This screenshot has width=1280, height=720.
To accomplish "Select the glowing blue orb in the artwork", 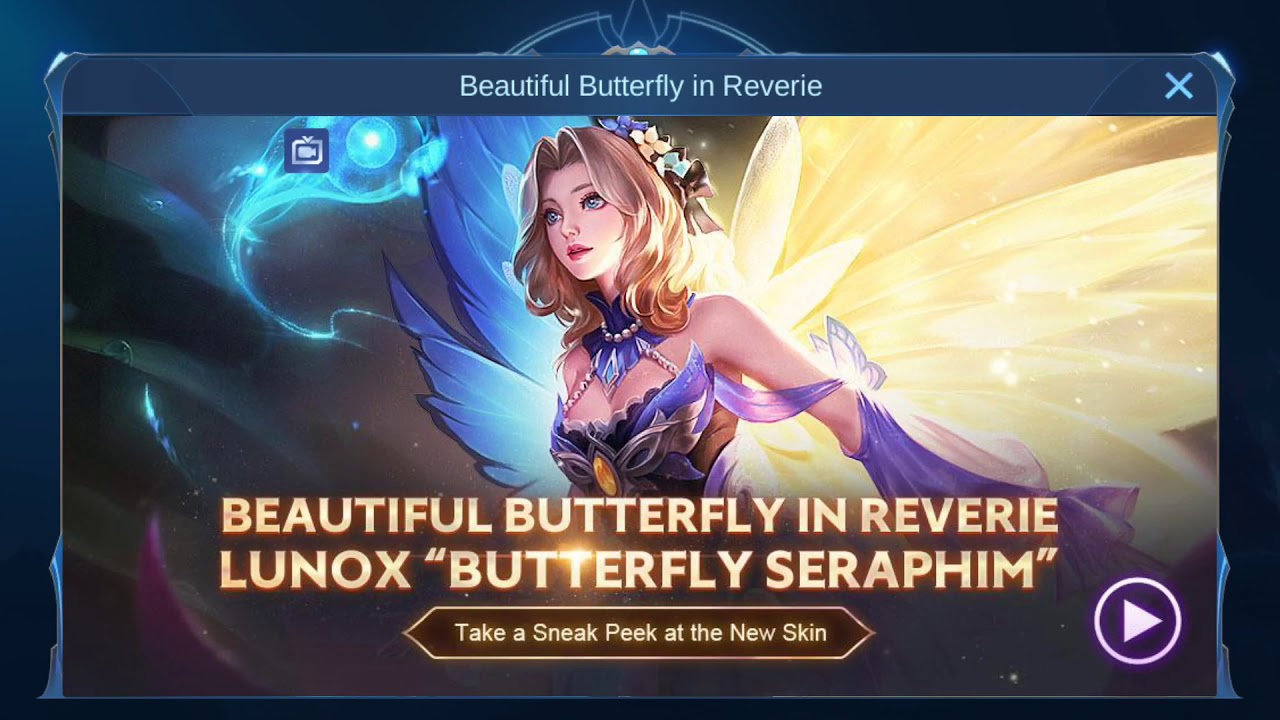I will click(371, 142).
